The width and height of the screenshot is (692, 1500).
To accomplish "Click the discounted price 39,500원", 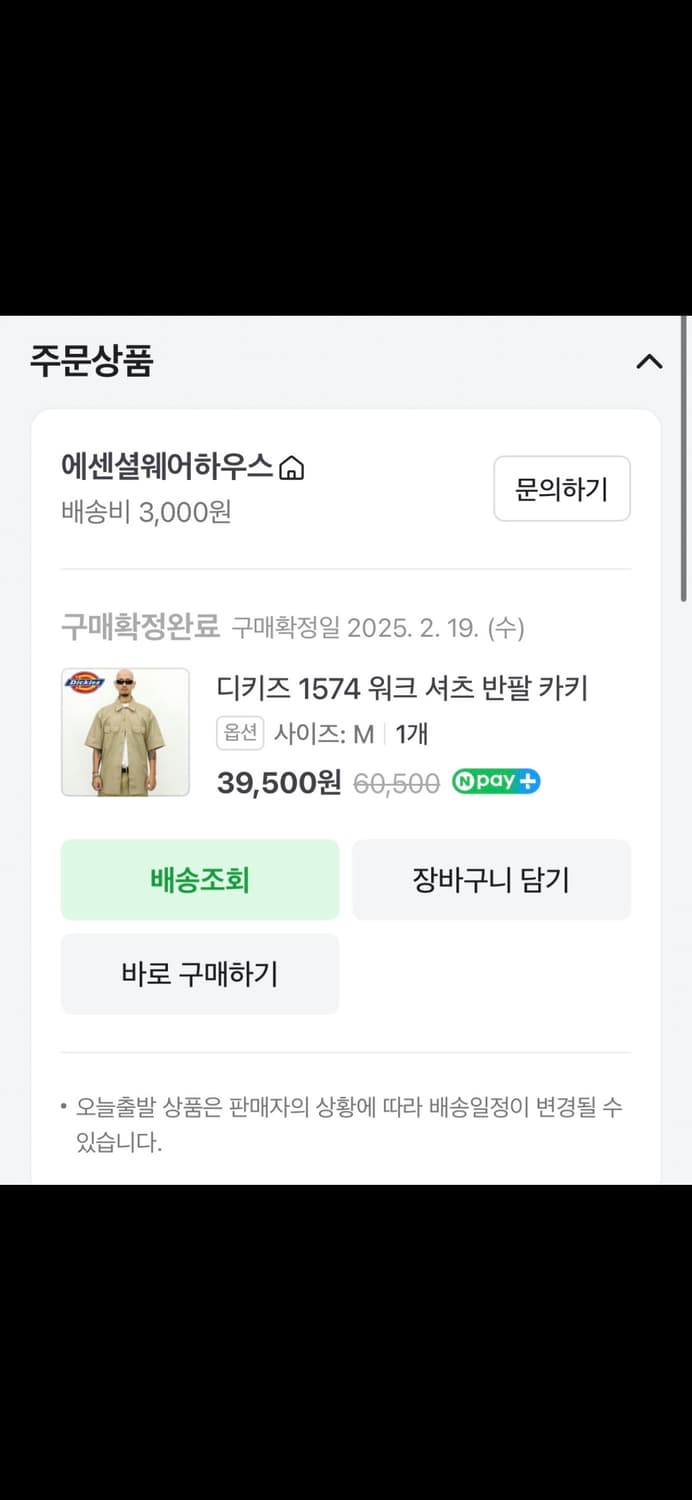I will point(280,783).
